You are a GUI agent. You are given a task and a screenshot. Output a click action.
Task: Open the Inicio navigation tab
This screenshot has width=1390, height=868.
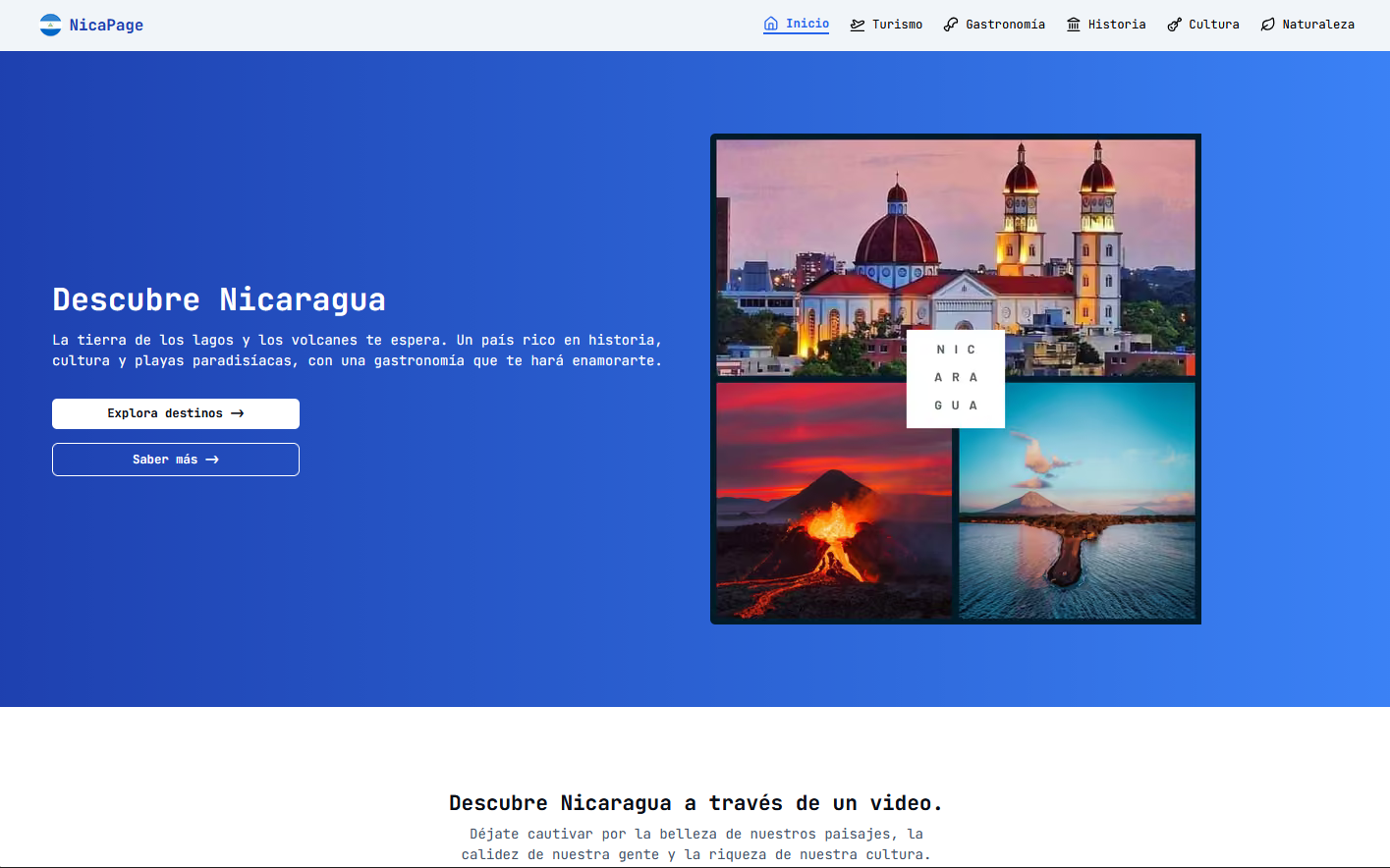pos(797,24)
